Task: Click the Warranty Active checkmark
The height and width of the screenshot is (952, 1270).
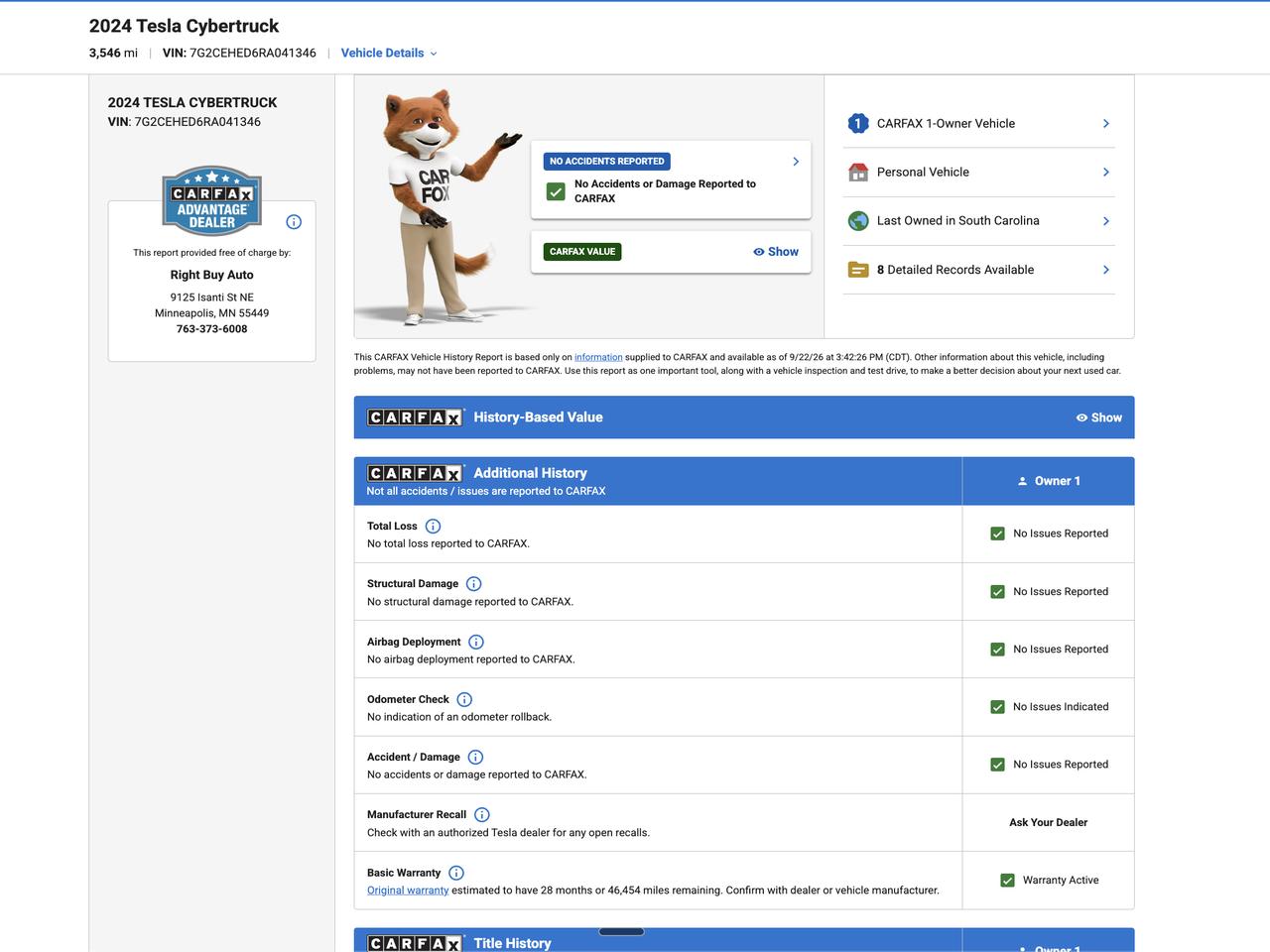Action: tap(1008, 881)
